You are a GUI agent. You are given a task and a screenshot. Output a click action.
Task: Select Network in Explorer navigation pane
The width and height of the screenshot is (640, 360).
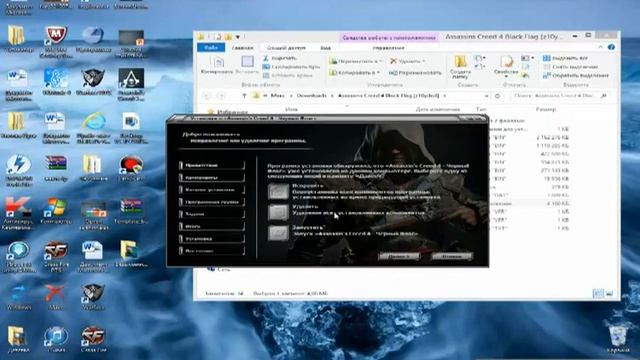click(219, 269)
